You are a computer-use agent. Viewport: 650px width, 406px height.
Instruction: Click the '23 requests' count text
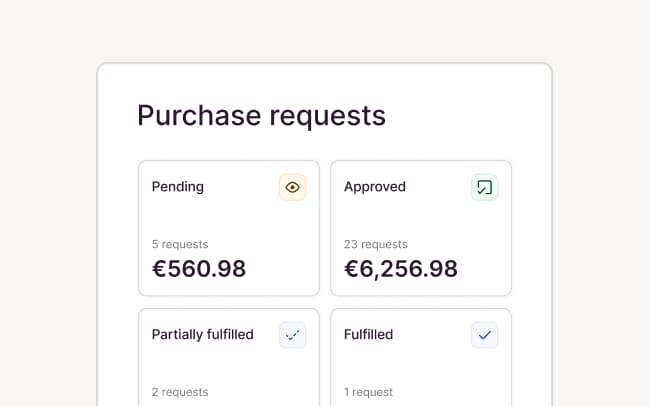(x=375, y=244)
